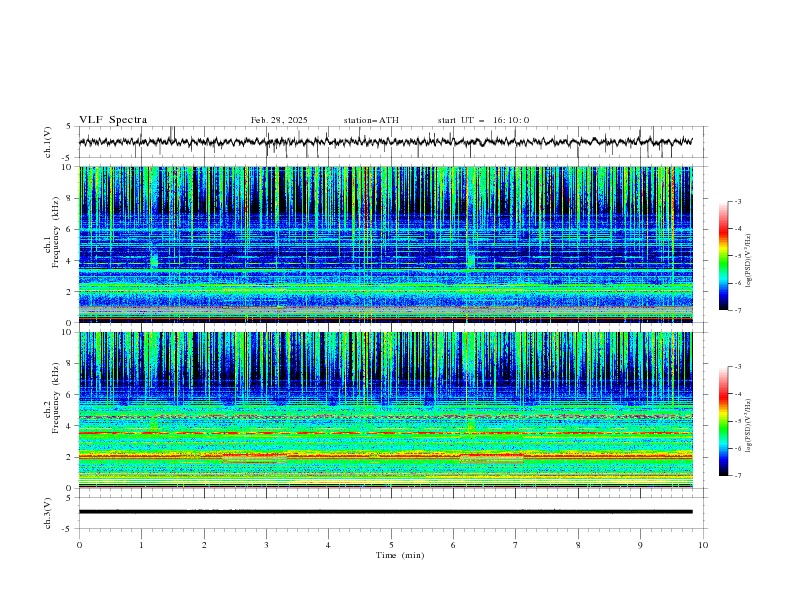Click the ch.2 colorbar "log(PSD)(V²/Hz)" label

(x=748, y=426)
